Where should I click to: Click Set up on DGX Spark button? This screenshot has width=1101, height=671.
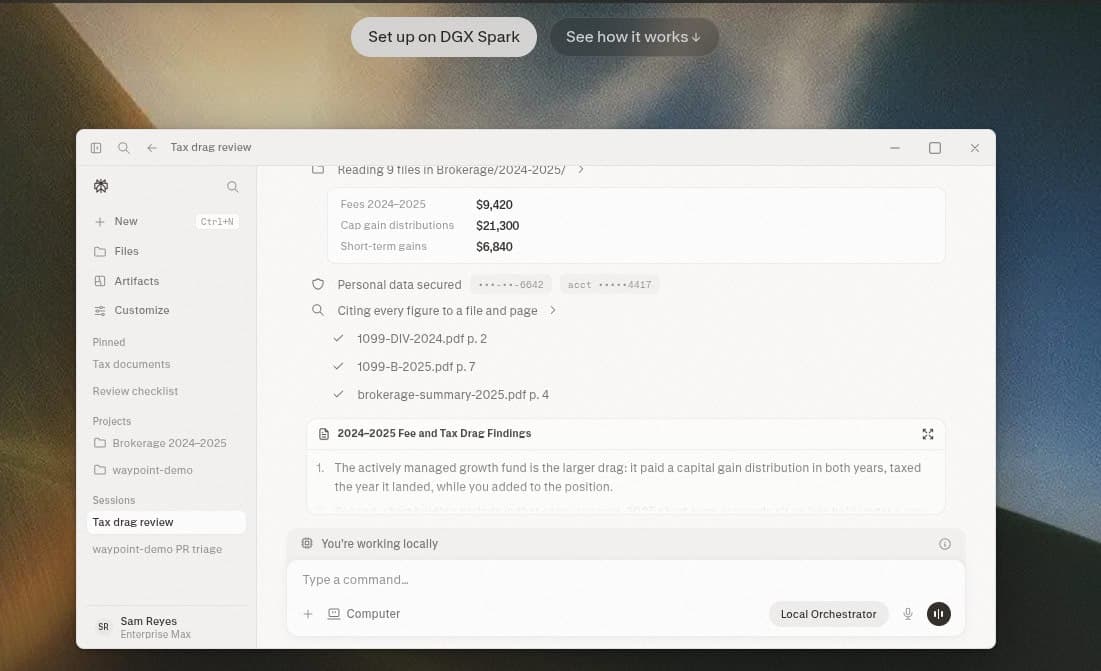click(444, 37)
